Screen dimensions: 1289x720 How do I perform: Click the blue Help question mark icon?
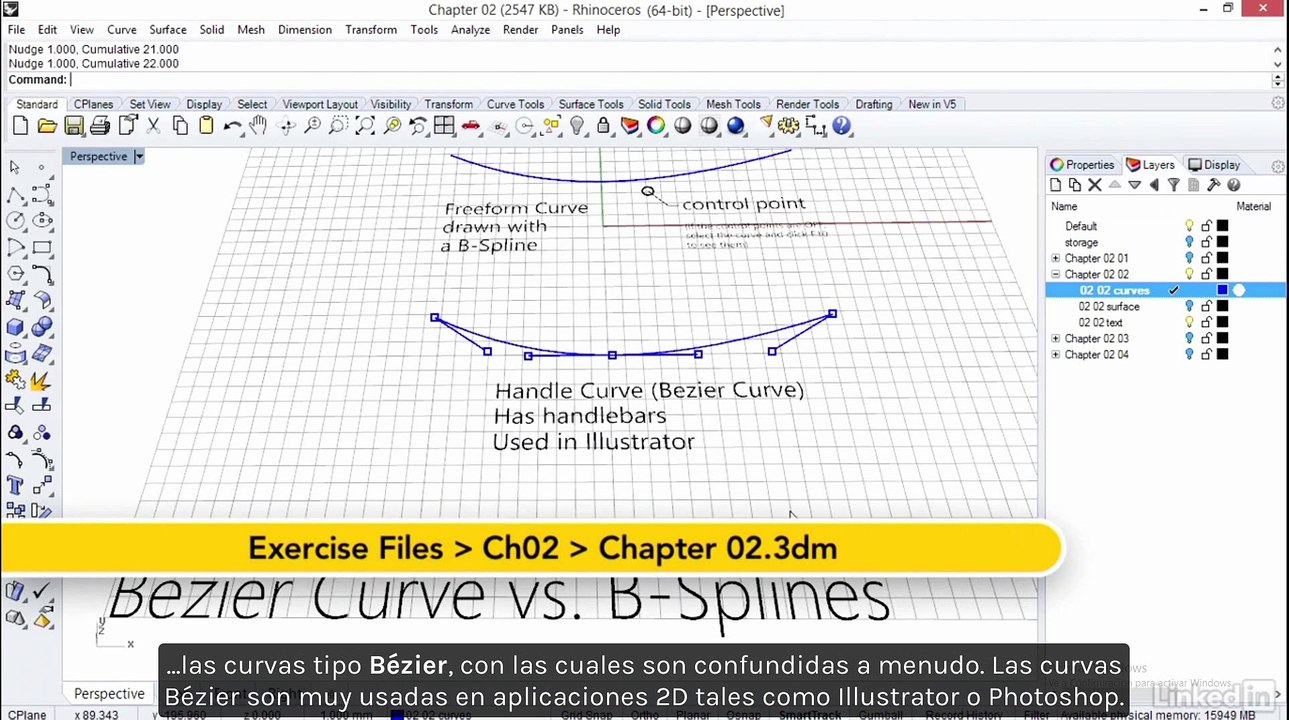(x=842, y=126)
